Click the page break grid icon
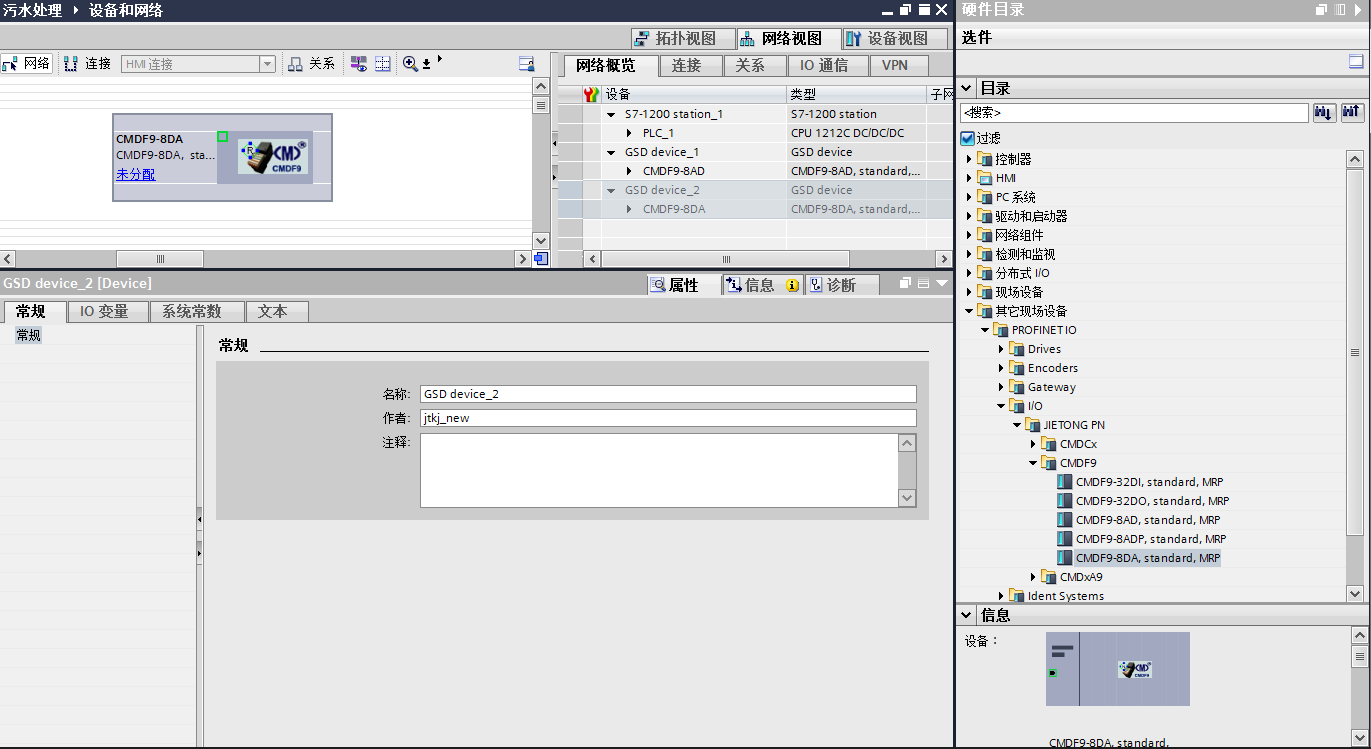Viewport: 1371px width, 749px height. coord(383,64)
